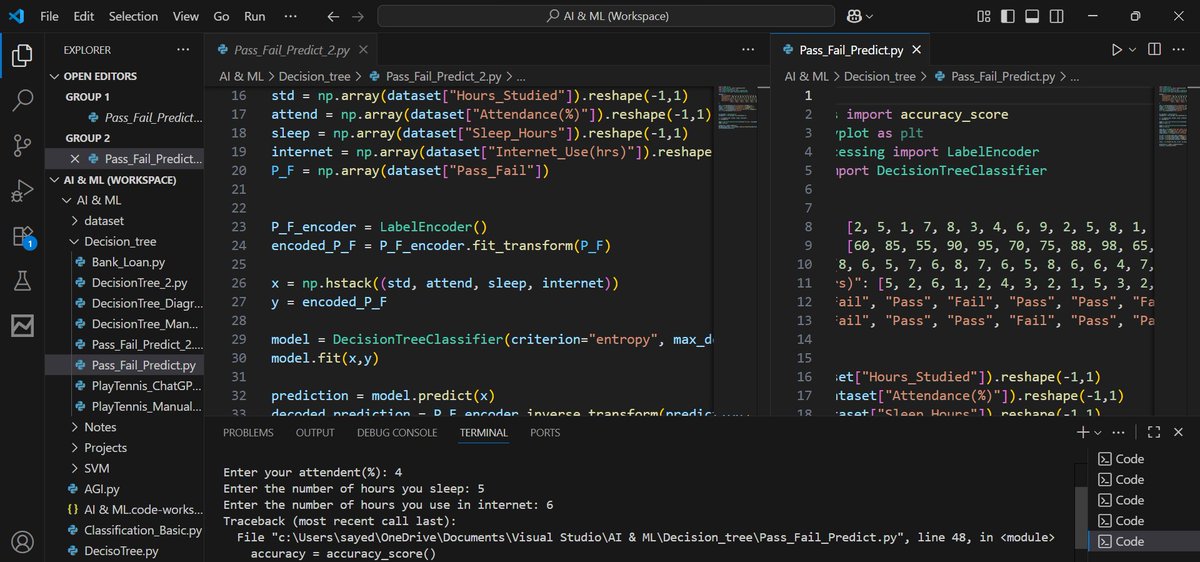Toggle the Primary Side Bar visibility

[1008, 16]
